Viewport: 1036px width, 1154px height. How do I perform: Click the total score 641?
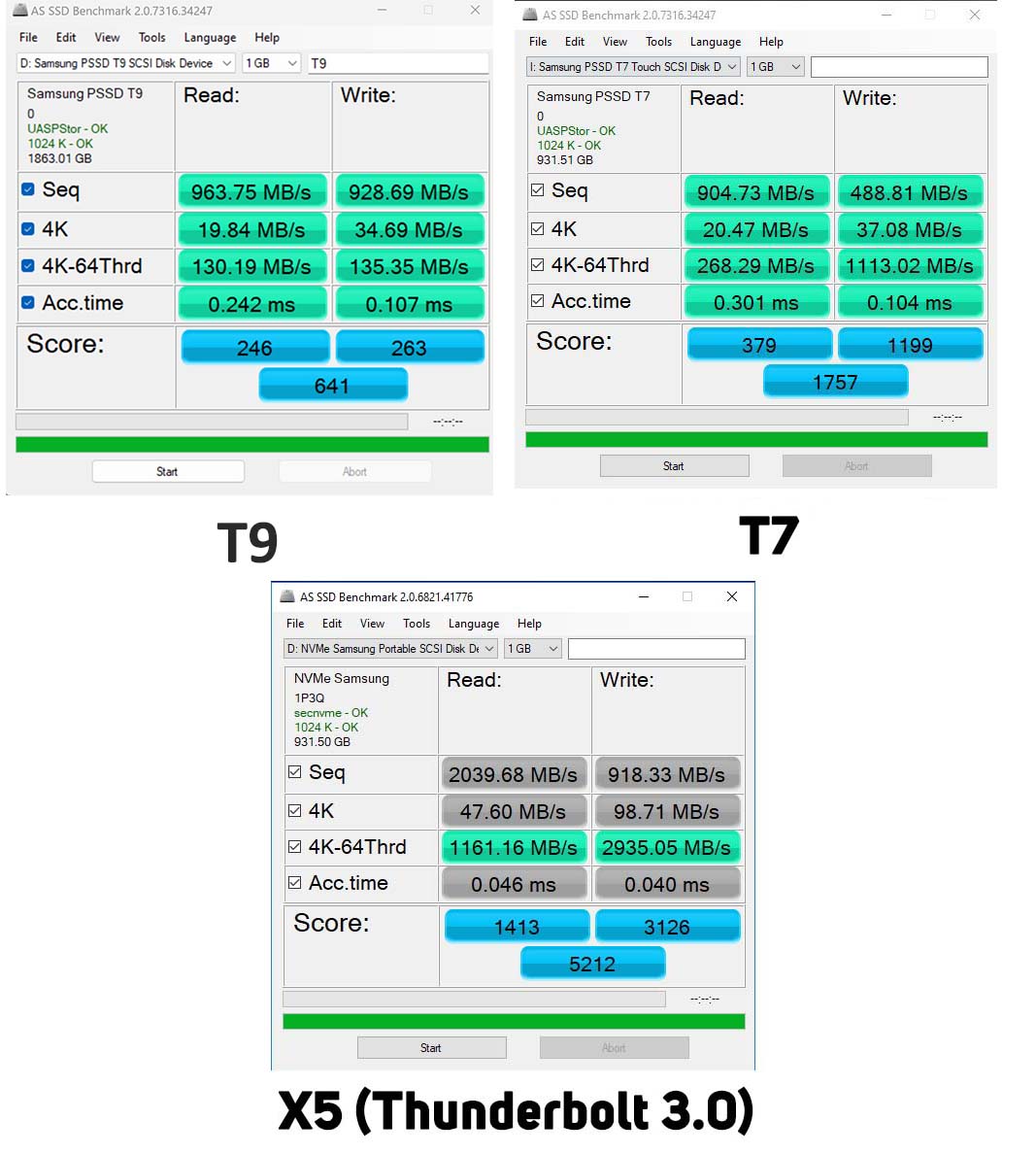click(x=333, y=384)
